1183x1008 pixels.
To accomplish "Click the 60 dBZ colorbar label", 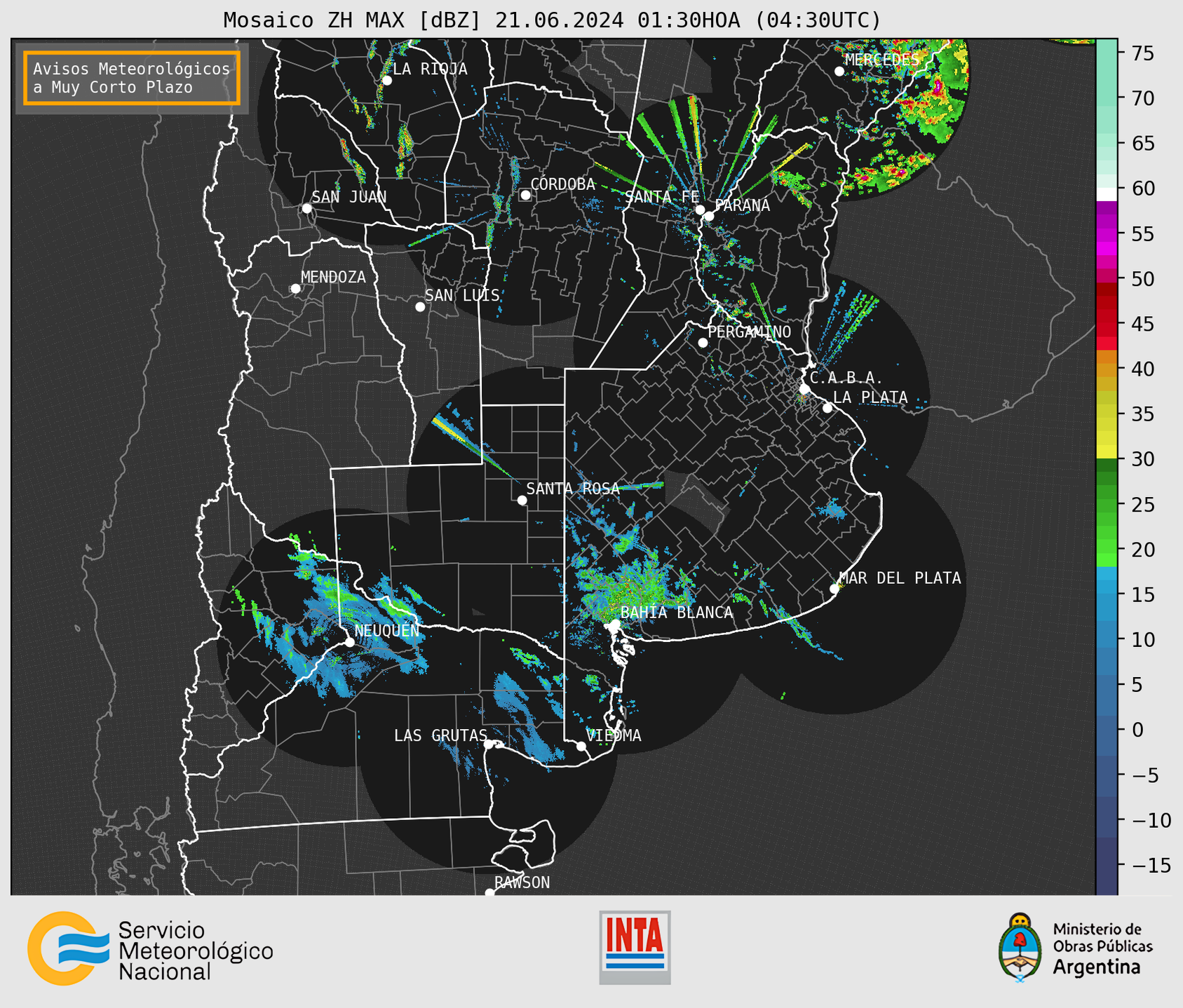I will click(1143, 189).
